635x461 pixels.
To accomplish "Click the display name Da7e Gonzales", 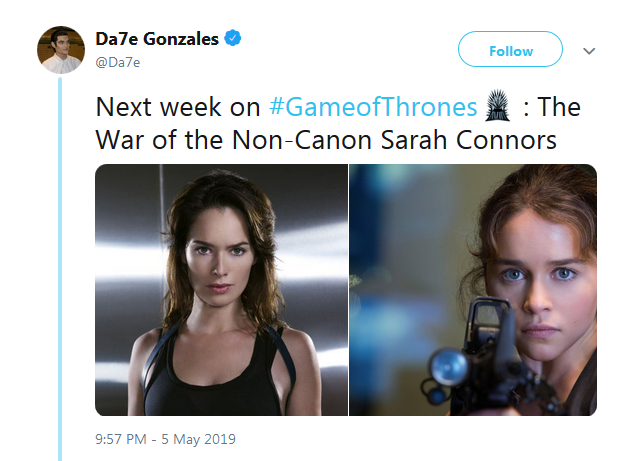I will pyautogui.click(x=157, y=39).
